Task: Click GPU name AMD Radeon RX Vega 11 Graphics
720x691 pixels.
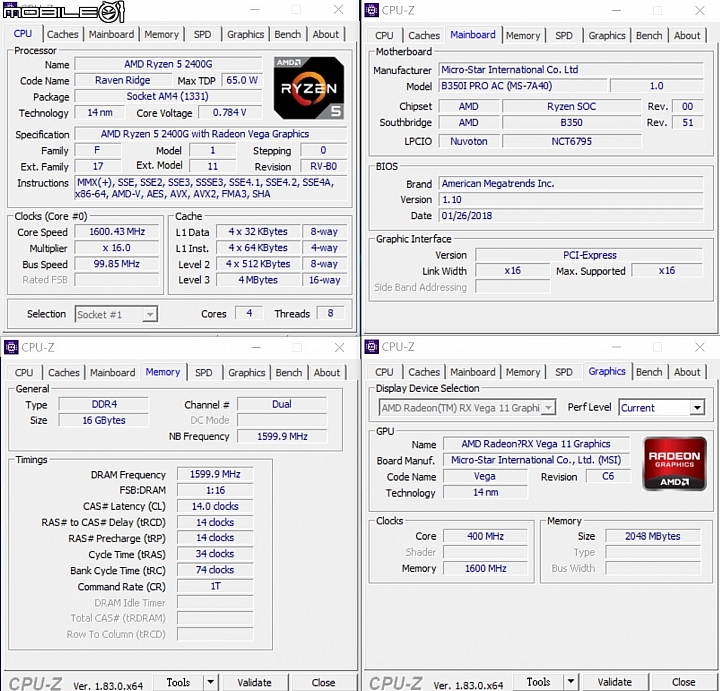Action: 536,444
